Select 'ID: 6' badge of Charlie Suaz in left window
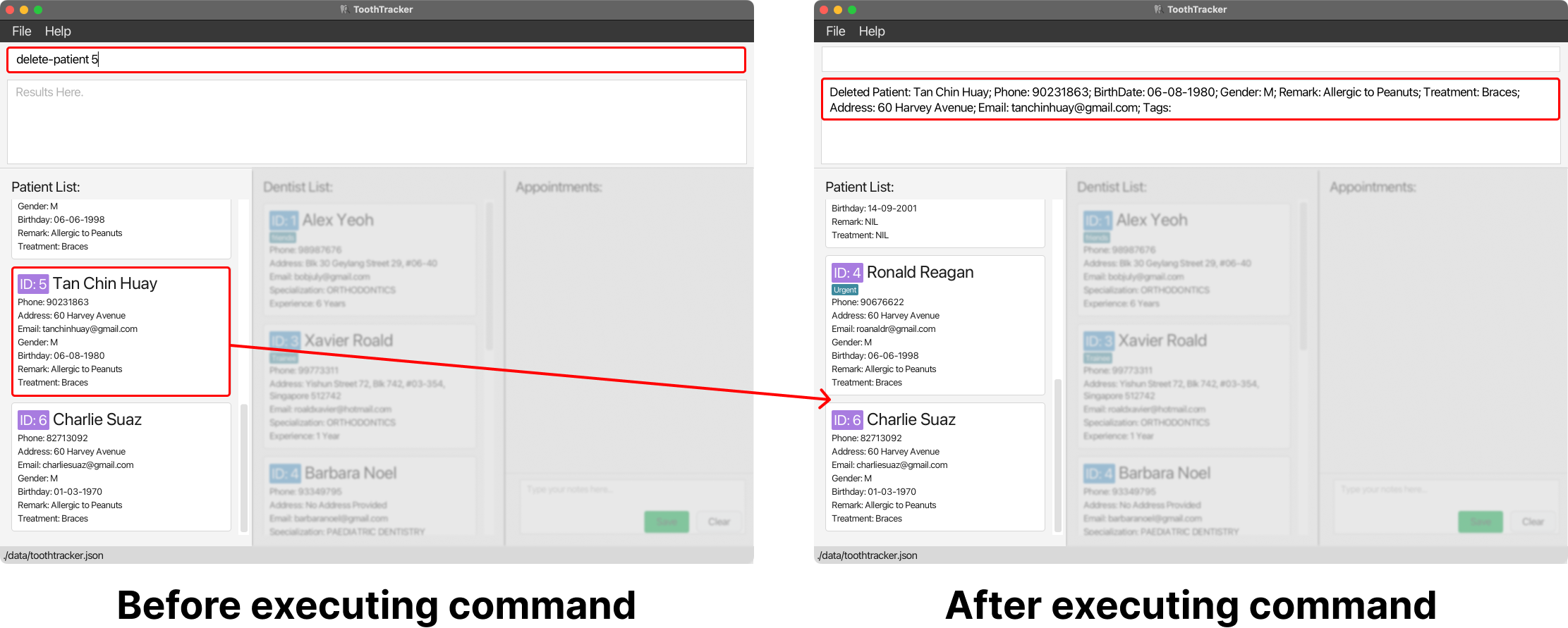Image resolution: width=1568 pixels, height=628 pixels. [33, 420]
